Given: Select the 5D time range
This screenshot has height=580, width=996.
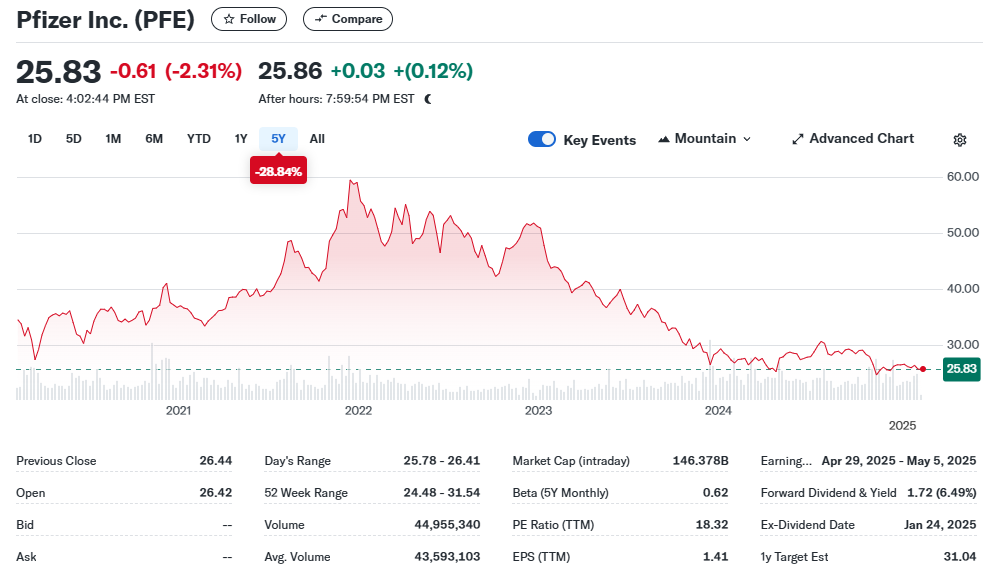Looking at the screenshot, I should (x=74, y=139).
